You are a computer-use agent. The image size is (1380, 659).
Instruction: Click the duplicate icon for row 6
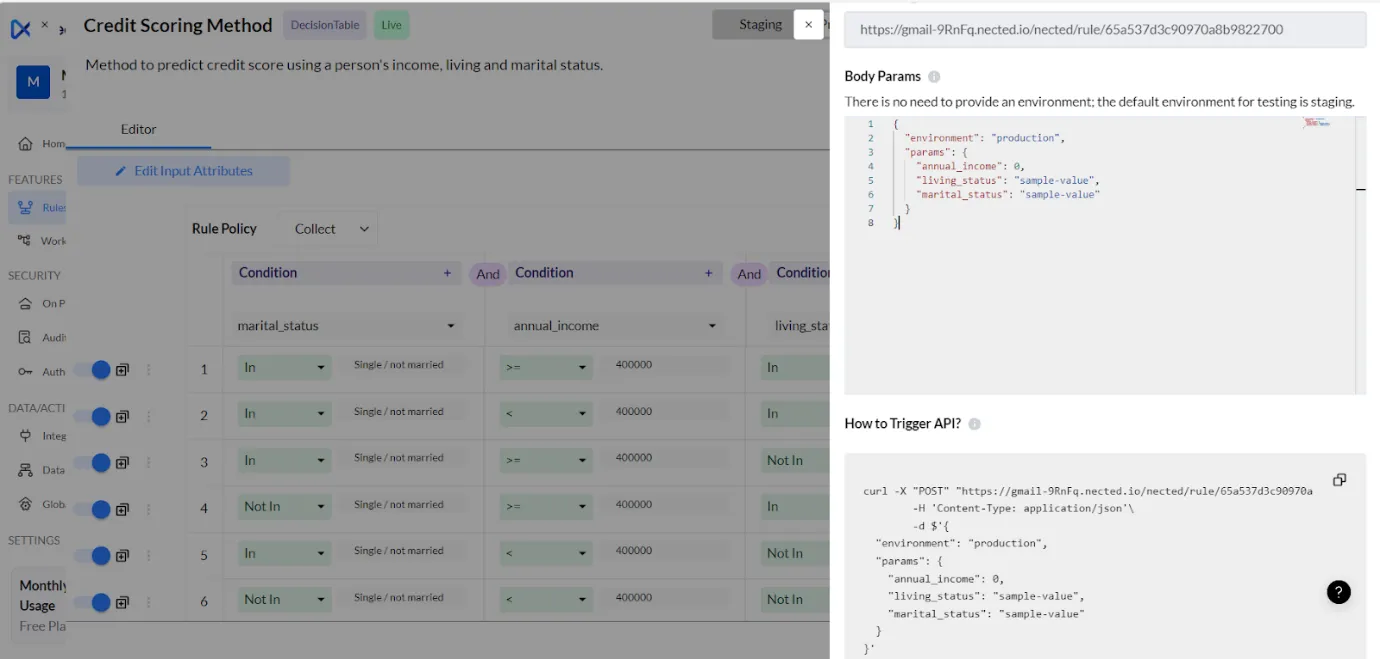coord(122,602)
